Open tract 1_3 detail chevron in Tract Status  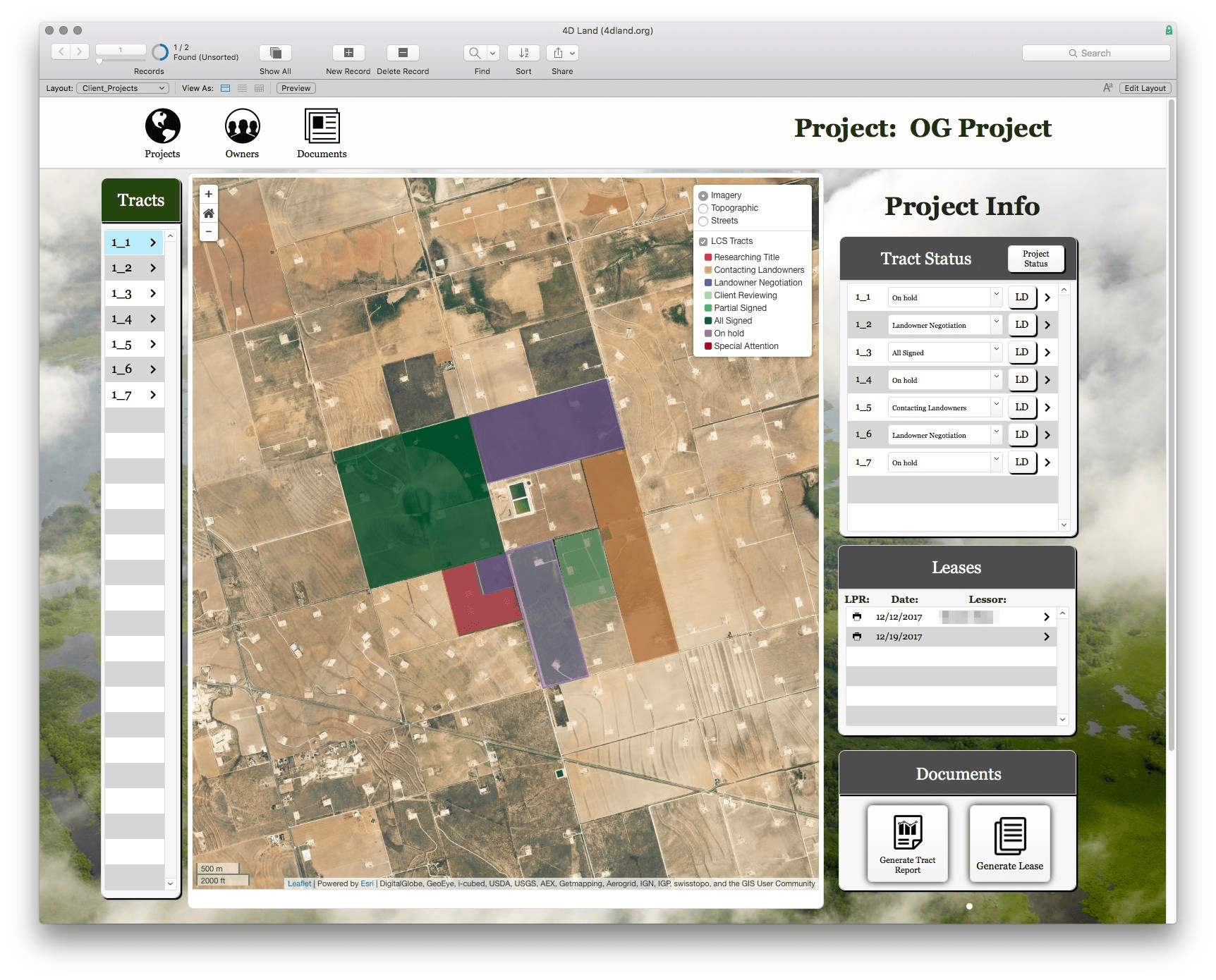(1047, 353)
